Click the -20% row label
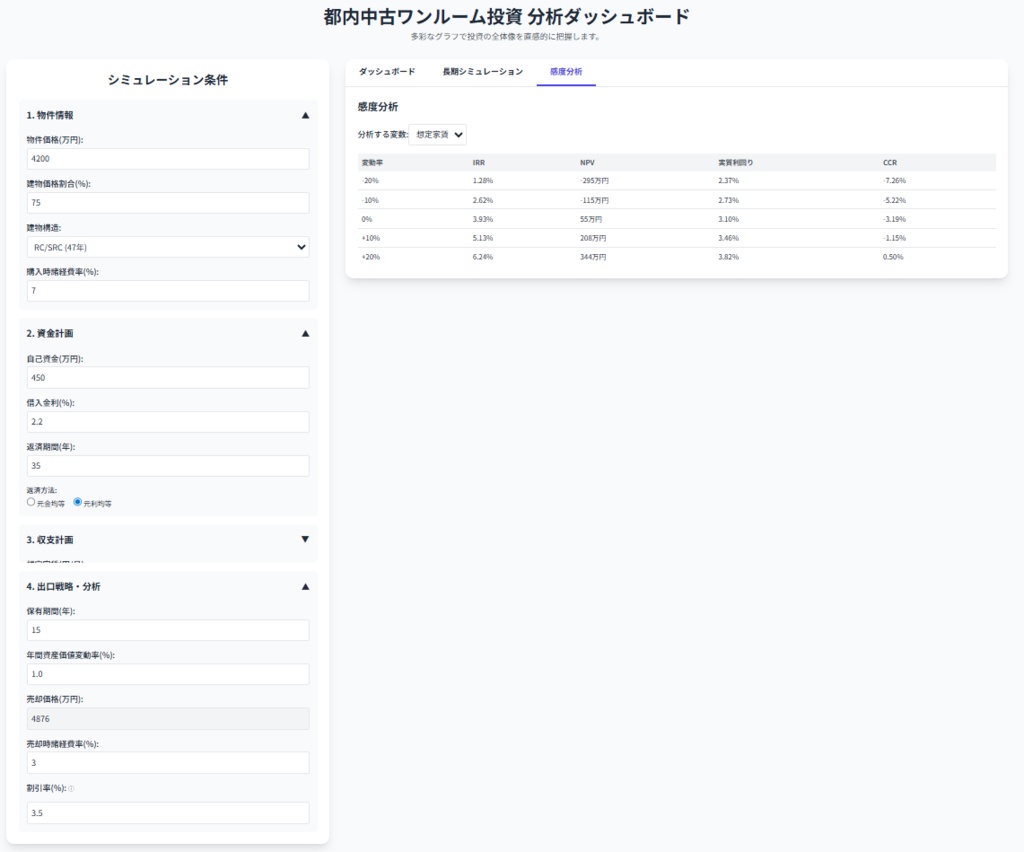Image resolution: width=1024 pixels, height=852 pixels. [x=370, y=181]
